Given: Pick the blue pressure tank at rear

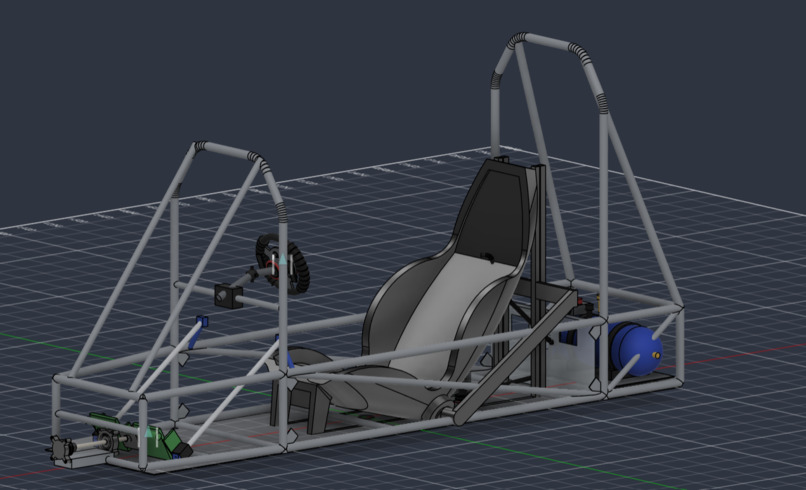Looking at the screenshot, I should (635, 349).
